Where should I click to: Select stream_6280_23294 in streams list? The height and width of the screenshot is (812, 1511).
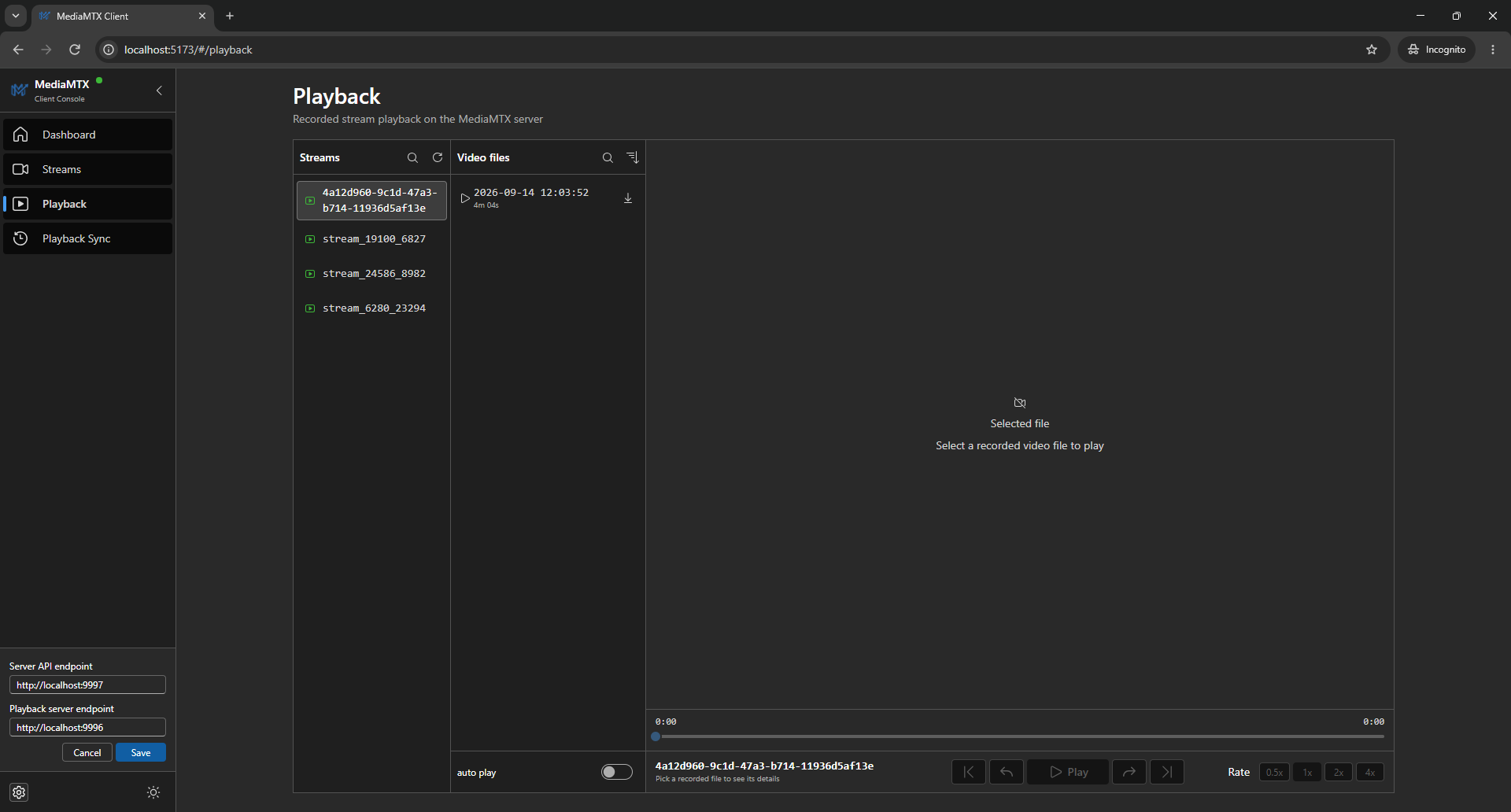(371, 308)
